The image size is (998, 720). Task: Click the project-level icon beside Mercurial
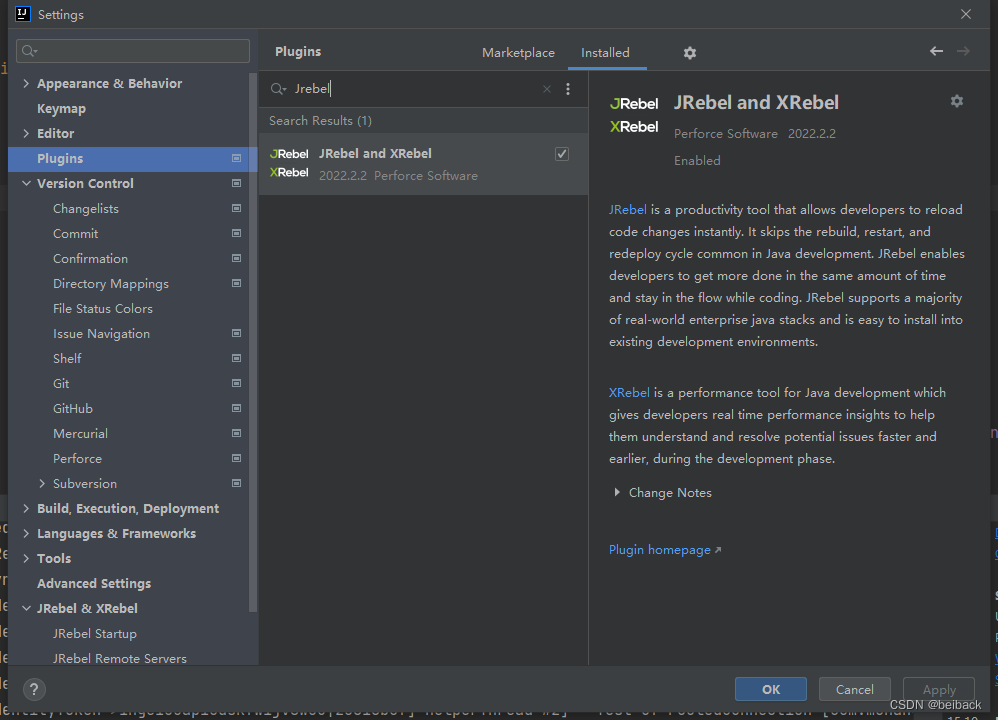236,434
